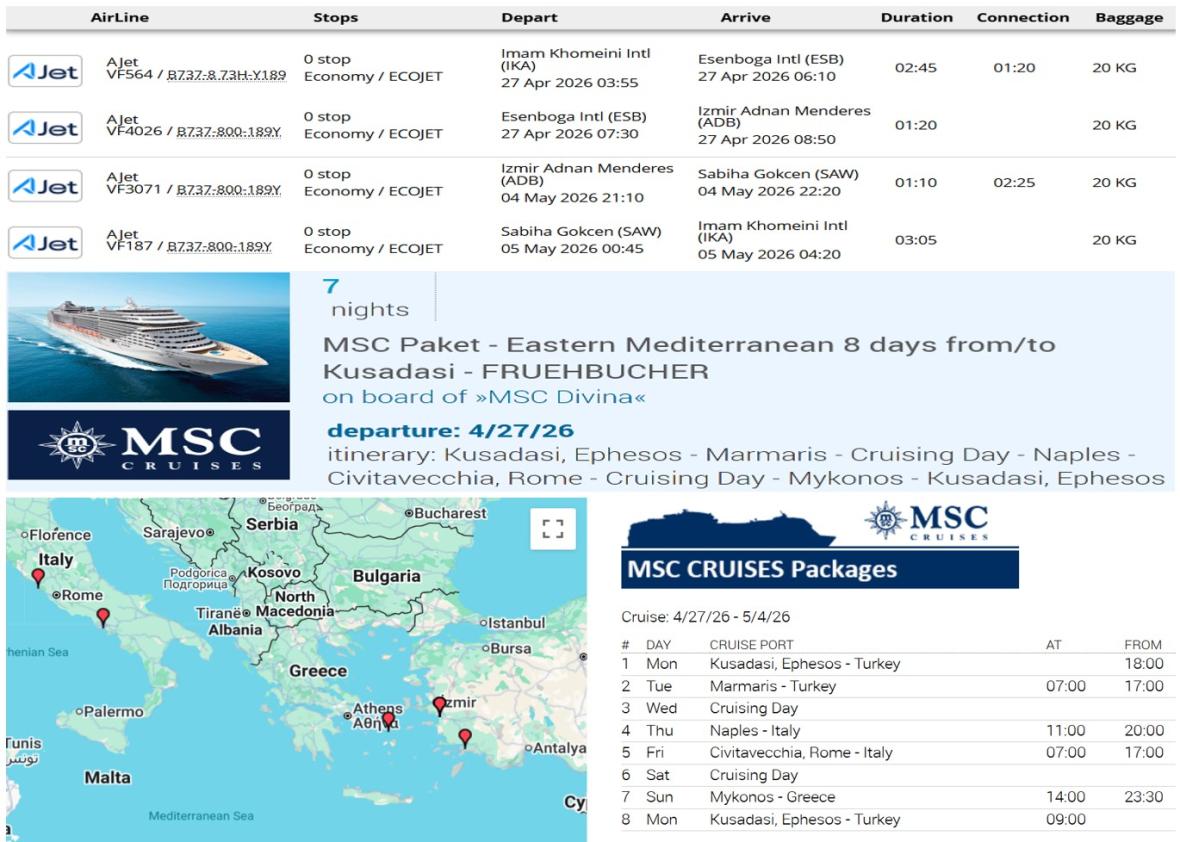Click the AJet logo for flight VF4026
The width and height of the screenshot is (1180, 842).
[x=45, y=129]
